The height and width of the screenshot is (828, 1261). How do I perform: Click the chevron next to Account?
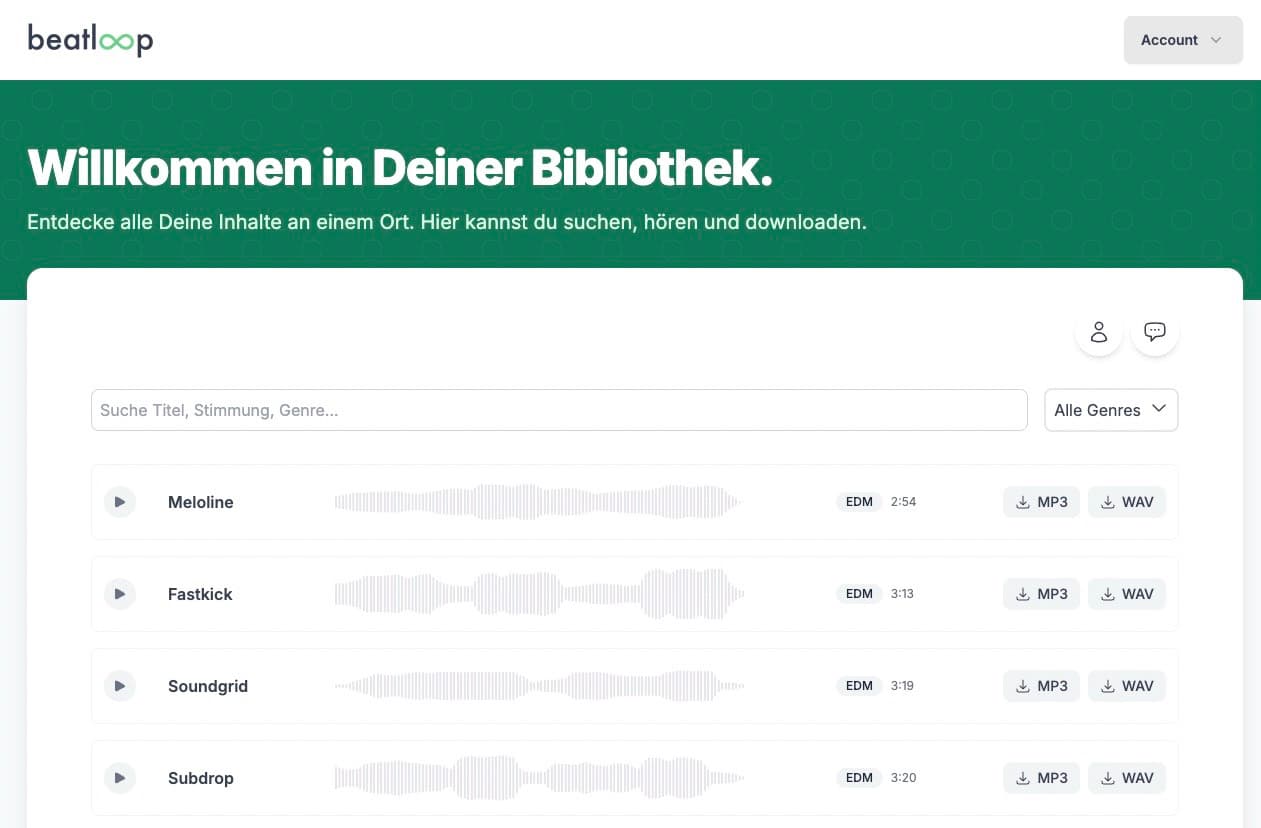(1215, 40)
